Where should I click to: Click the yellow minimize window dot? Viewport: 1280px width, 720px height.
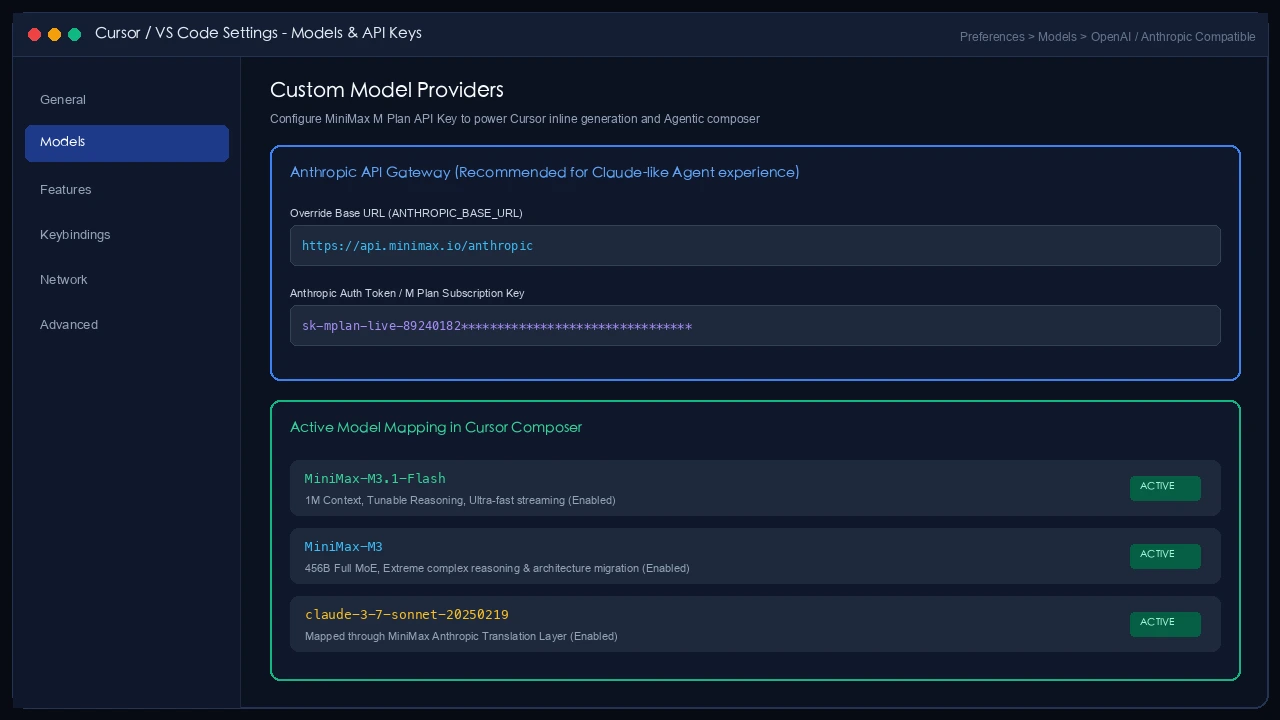tap(54, 34)
